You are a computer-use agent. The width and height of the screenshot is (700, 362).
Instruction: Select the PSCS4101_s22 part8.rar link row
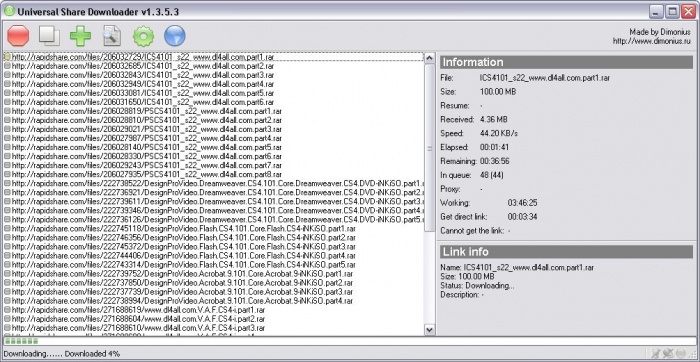coord(213,174)
